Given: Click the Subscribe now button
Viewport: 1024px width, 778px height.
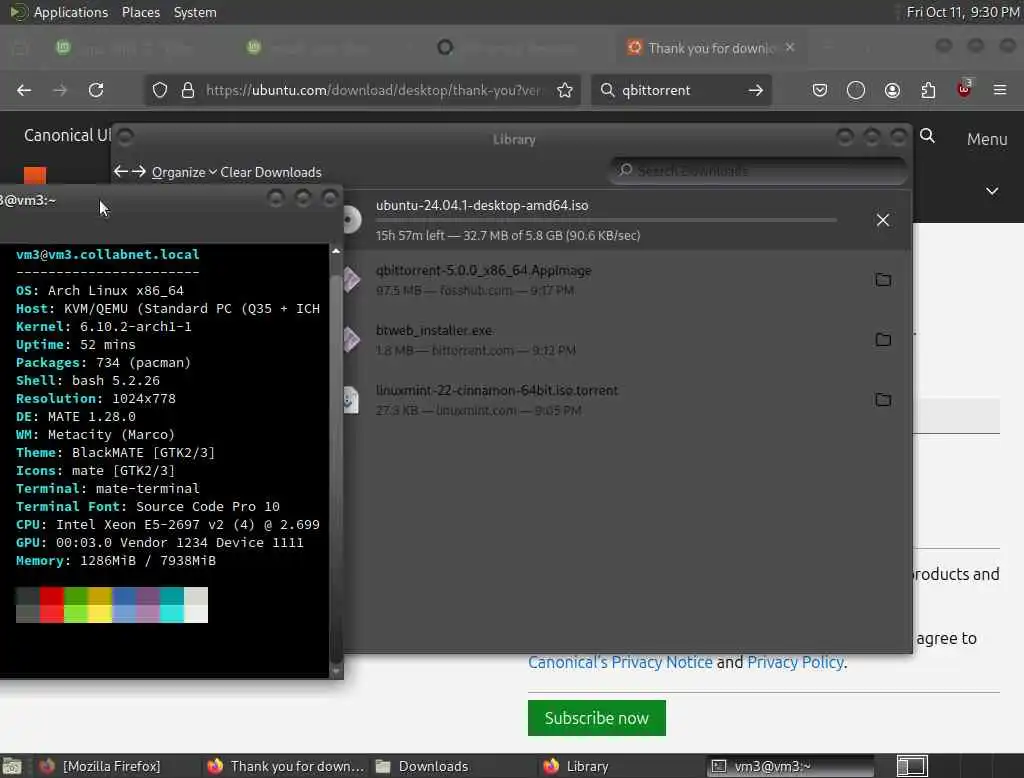Looking at the screenshot, I should coord(596,718).
